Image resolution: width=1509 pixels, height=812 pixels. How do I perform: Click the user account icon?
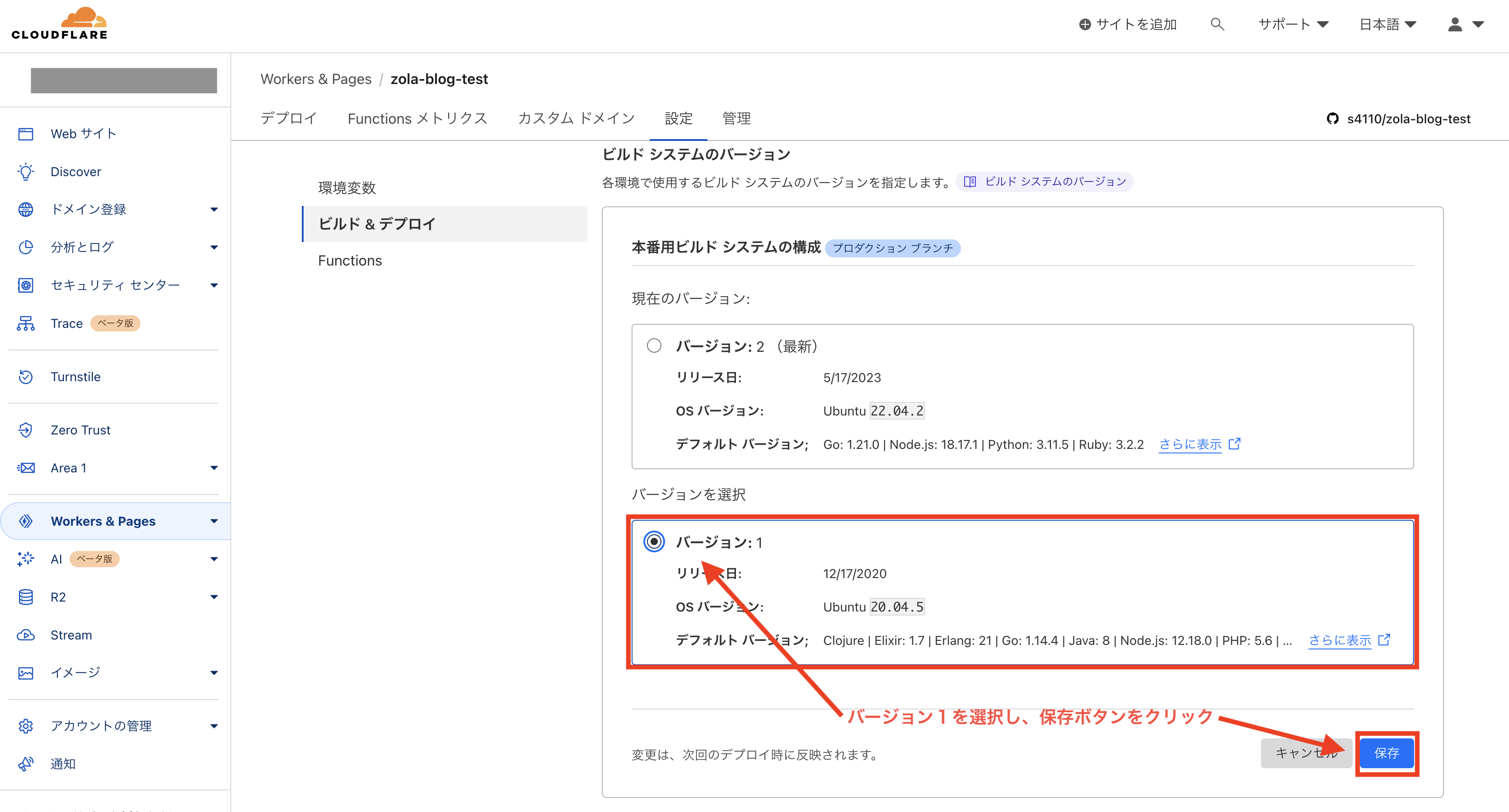click(x=1454, y=24)
